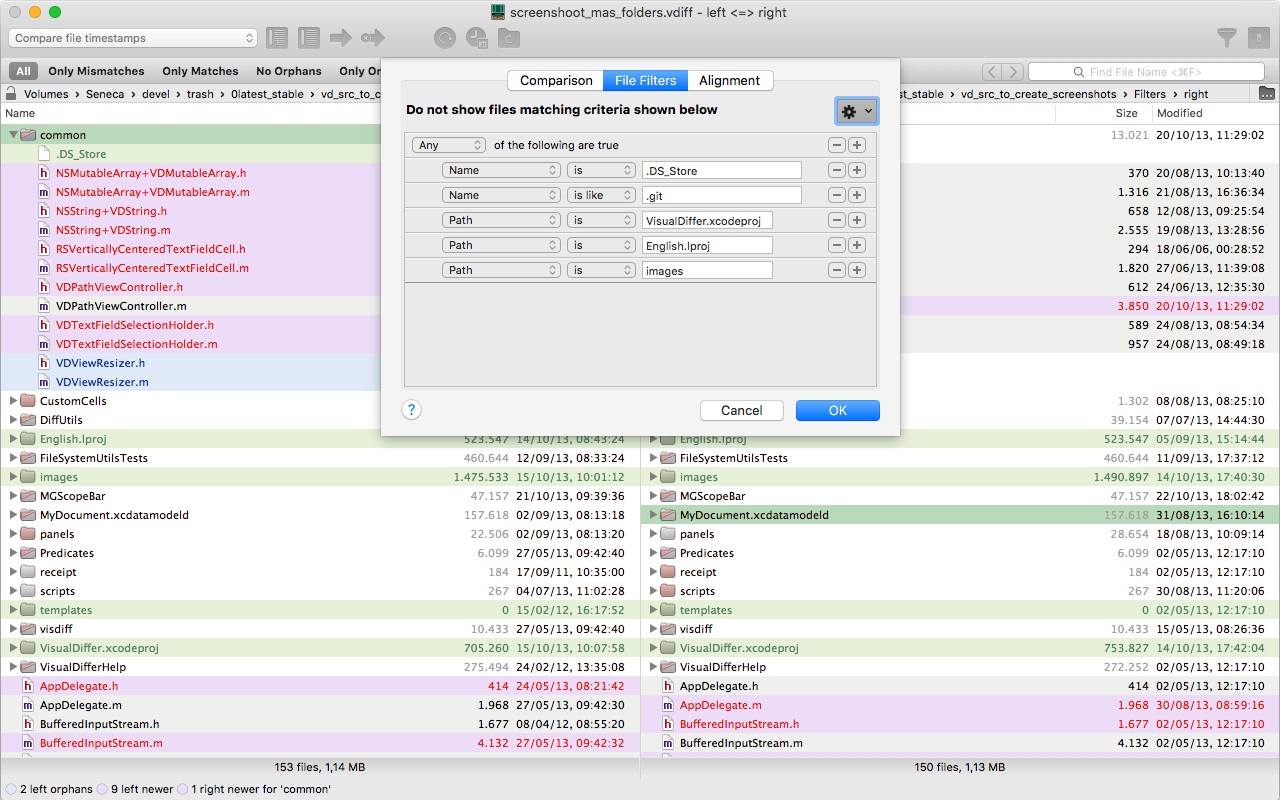Click the left AppDelegate.m file icon
Screen dimensions: 1280x800
(28, 705)
